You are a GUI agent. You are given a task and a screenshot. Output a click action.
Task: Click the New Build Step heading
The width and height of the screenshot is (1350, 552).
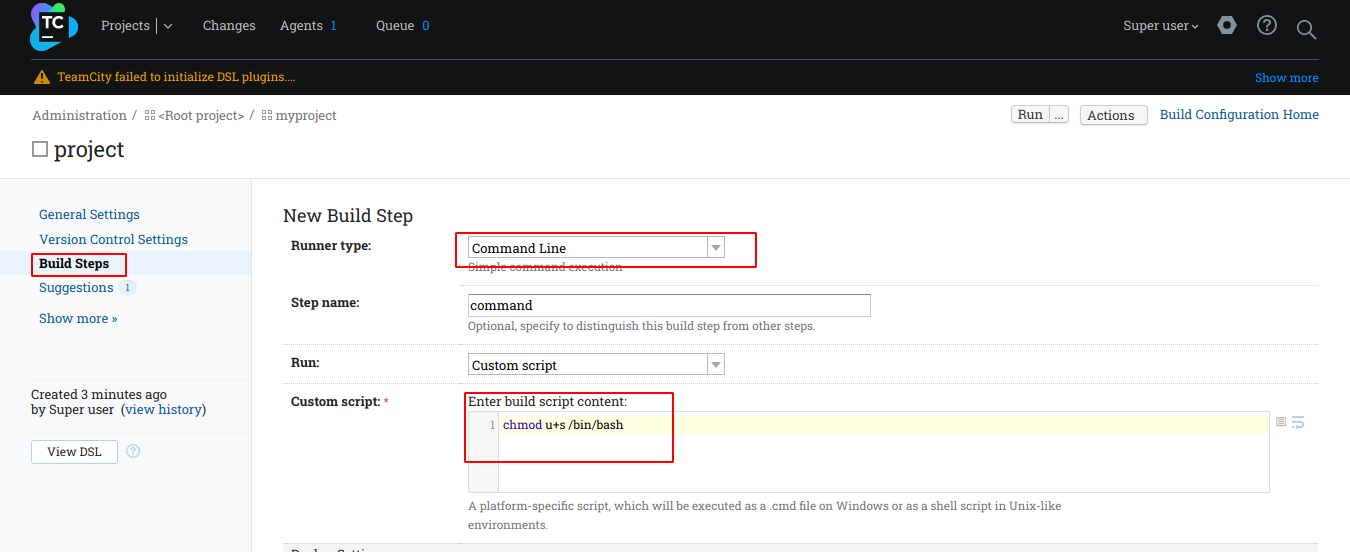coord(348,216)
